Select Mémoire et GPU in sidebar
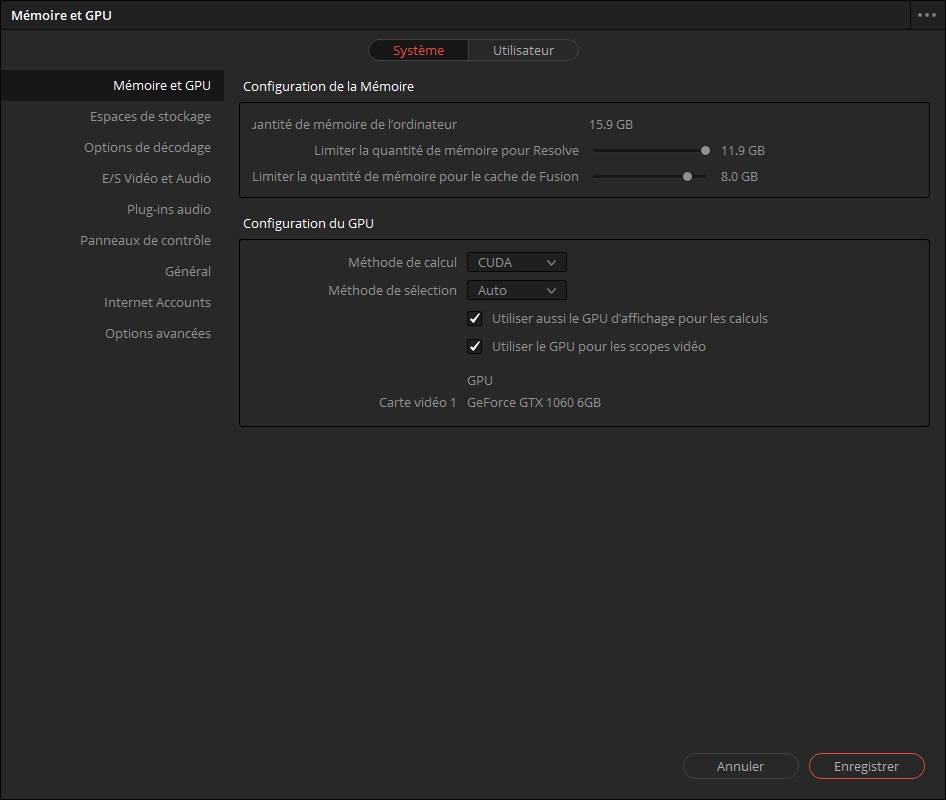The image size is (946, 800). pyautogui.click(x=161, y=86)
